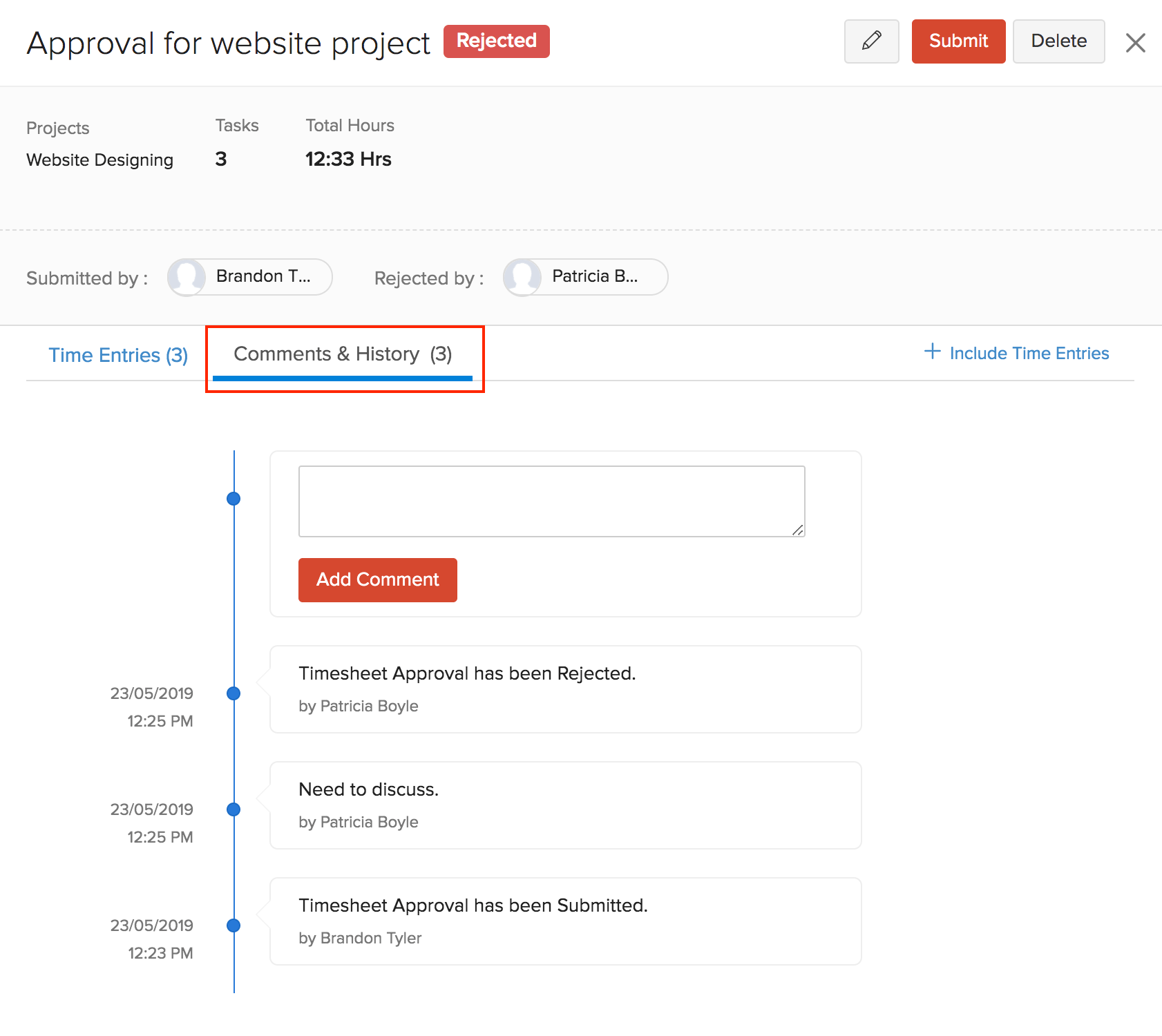Viewport: 1162px width, 1036px height.
Task: Select the Comments & History tab
Action: [x=343, y=354]
